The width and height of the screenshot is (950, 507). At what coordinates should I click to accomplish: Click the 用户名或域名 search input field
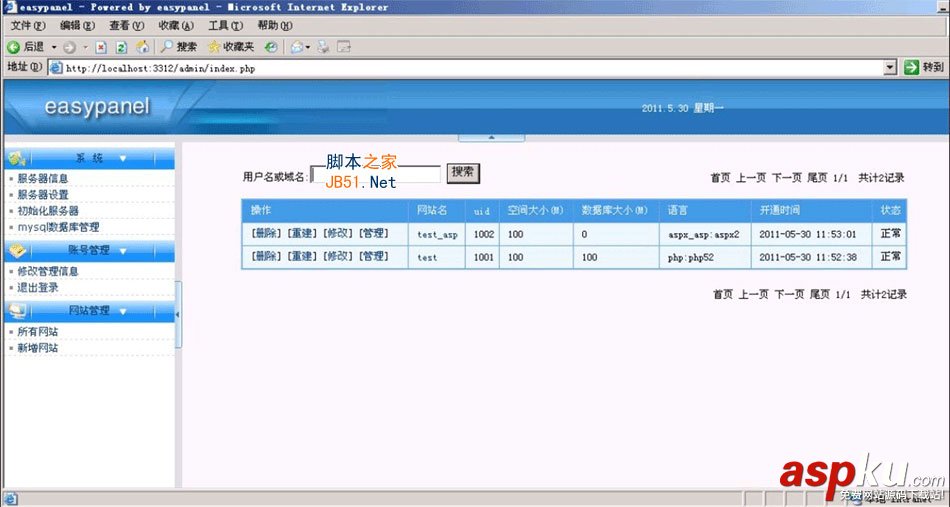[376, 174]
